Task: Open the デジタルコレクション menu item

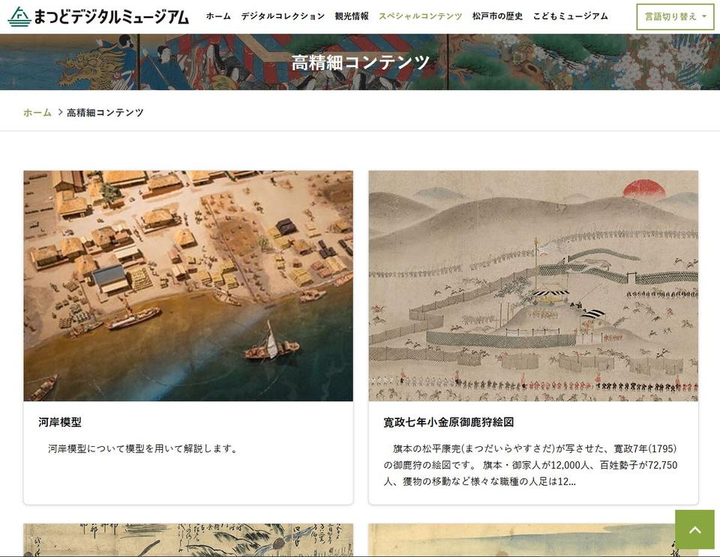Action: 283,17
